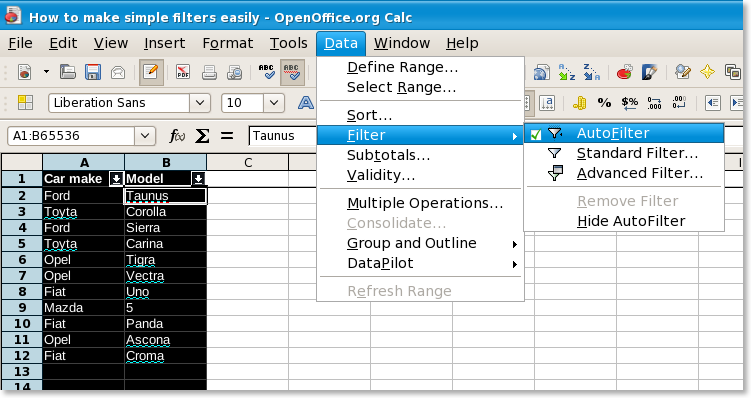Screen dimensions: 751x398
Task: Click Show Draw Functions icon
Action: [x=649, y=73]
